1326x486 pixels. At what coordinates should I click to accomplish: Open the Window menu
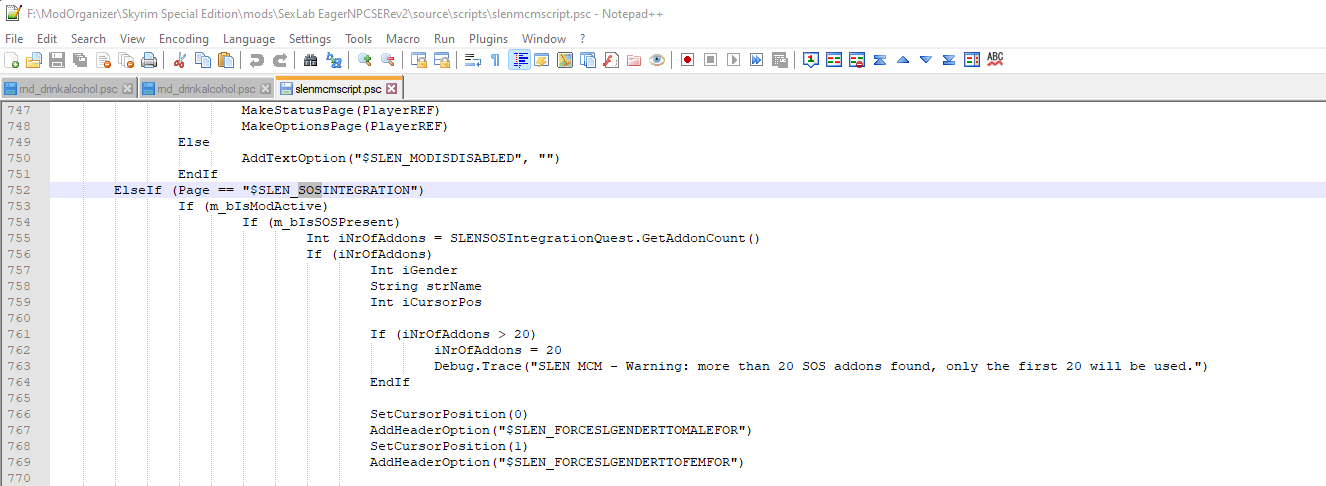544,38
